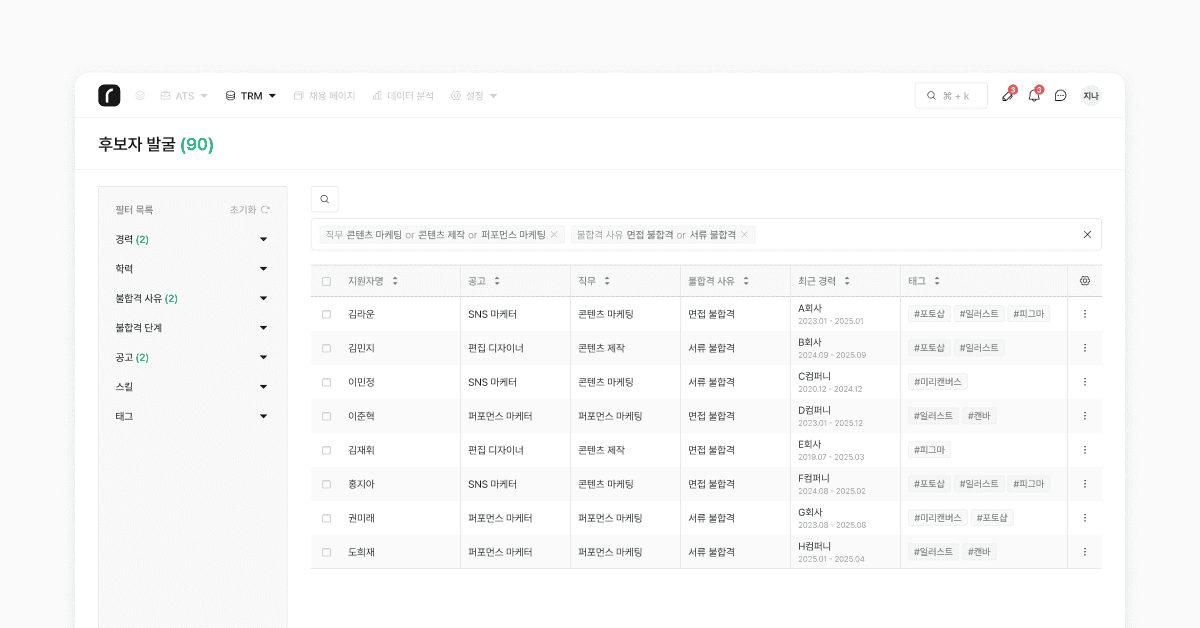
Task: Open the 데이터 분석 menu item
Action: (403, 96)
